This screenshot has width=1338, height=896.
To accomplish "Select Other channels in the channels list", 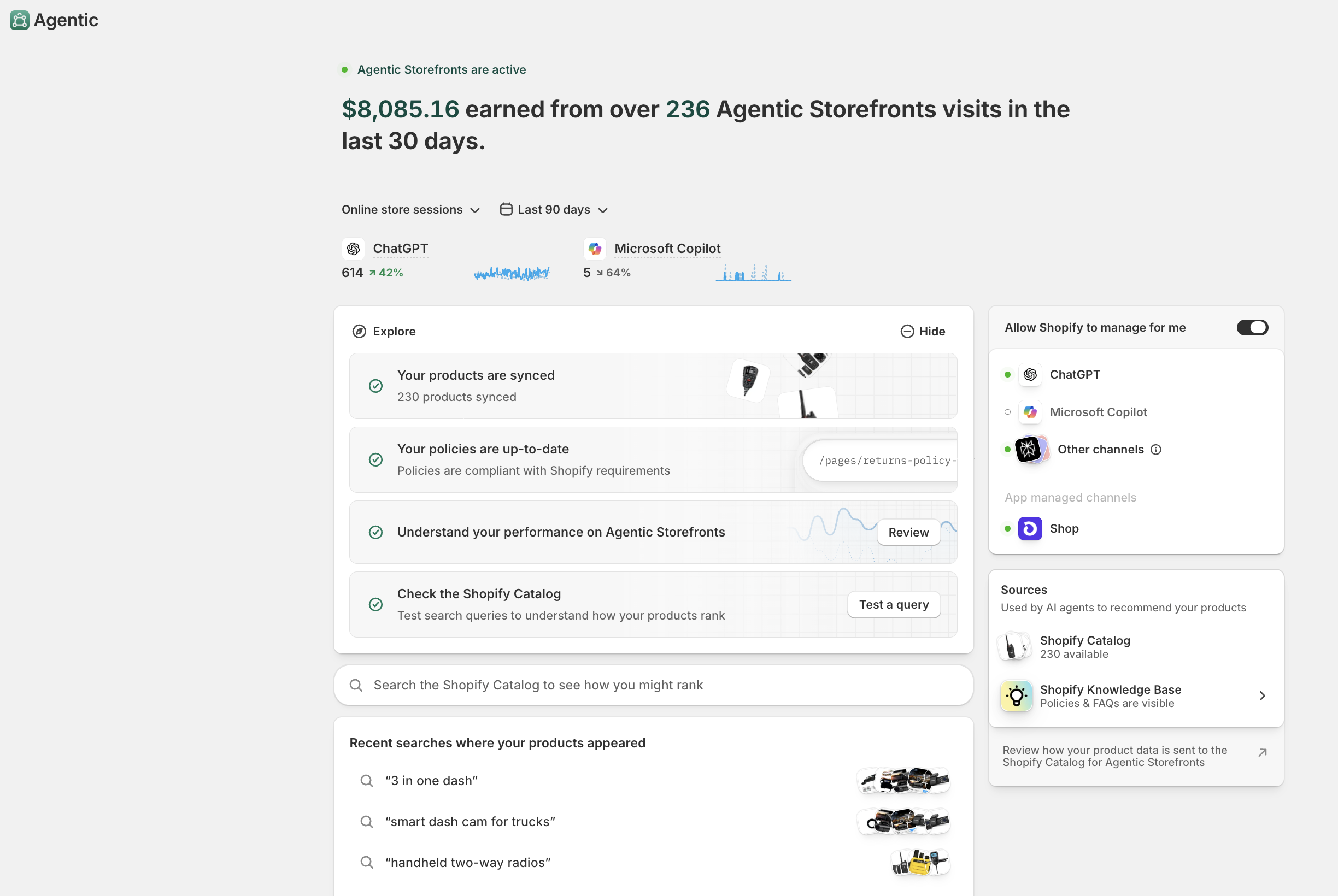I will pos(1136,450).
